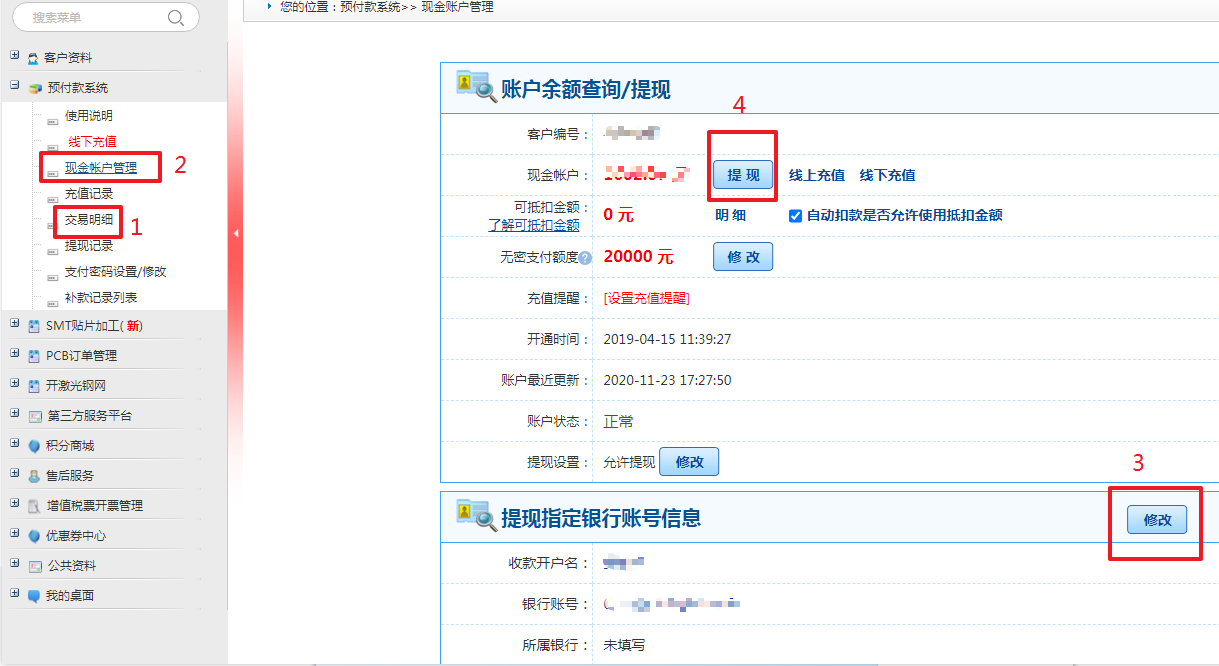Click the 我的桌面 icon in sidebar
Image resolution: width=1219 pixels, height=666 pixels.
tap(34, 596)
